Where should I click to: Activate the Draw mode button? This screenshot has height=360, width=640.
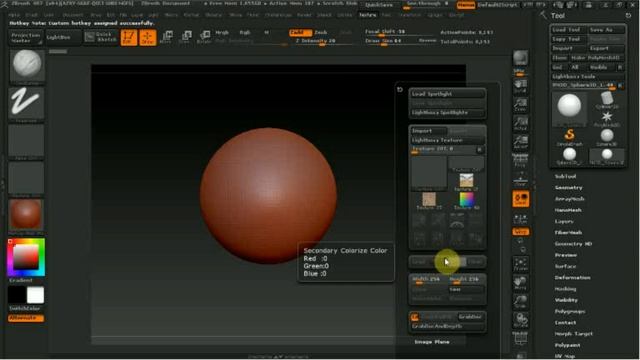147,37
